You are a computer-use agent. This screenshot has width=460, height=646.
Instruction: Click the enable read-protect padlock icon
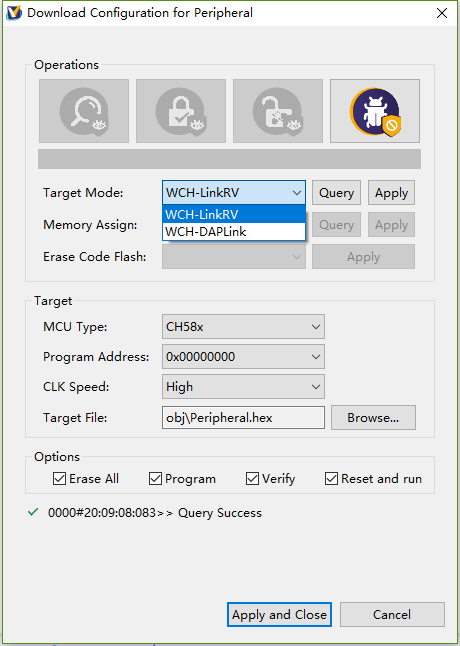tap(181, 111)
